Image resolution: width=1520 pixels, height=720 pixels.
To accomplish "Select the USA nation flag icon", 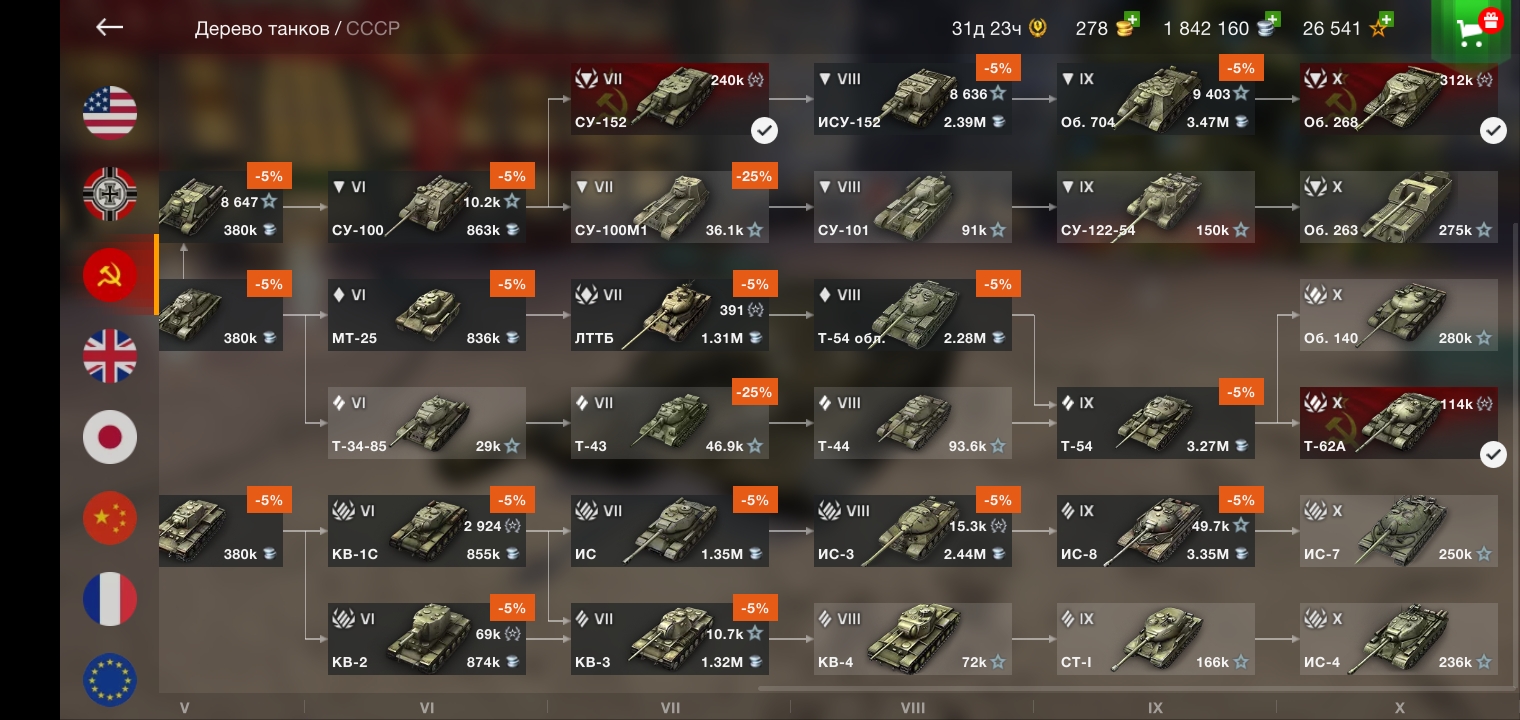I will (x=110, y=113).
